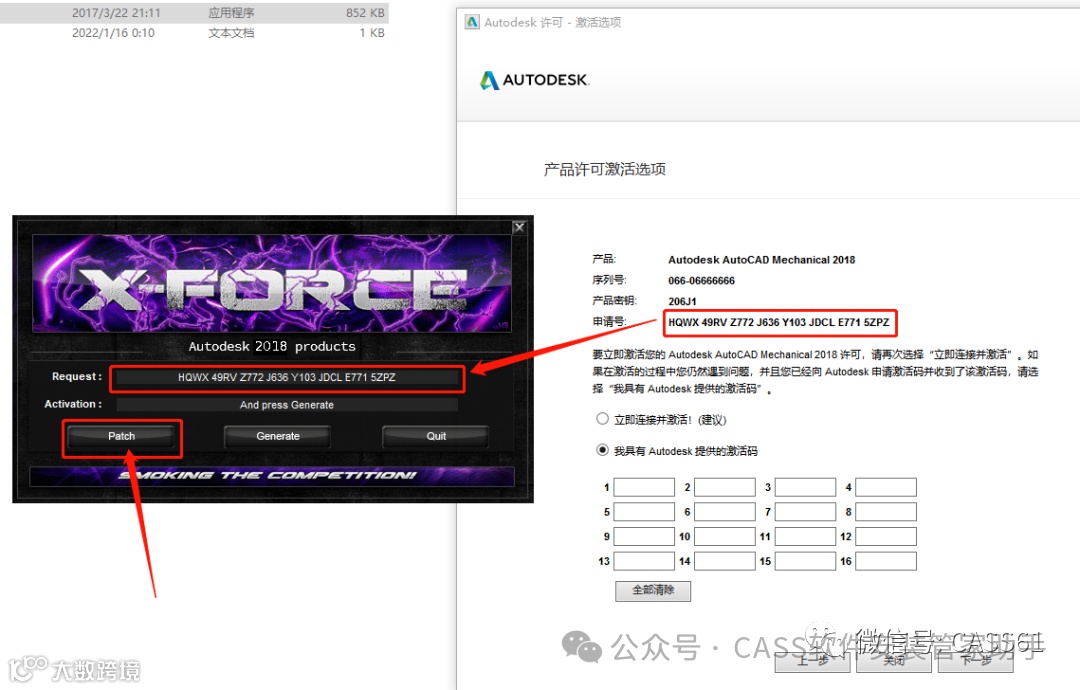Click the 上一步 back button
Viewport: 1080px width, 690px height.
(x=813, y=661)
